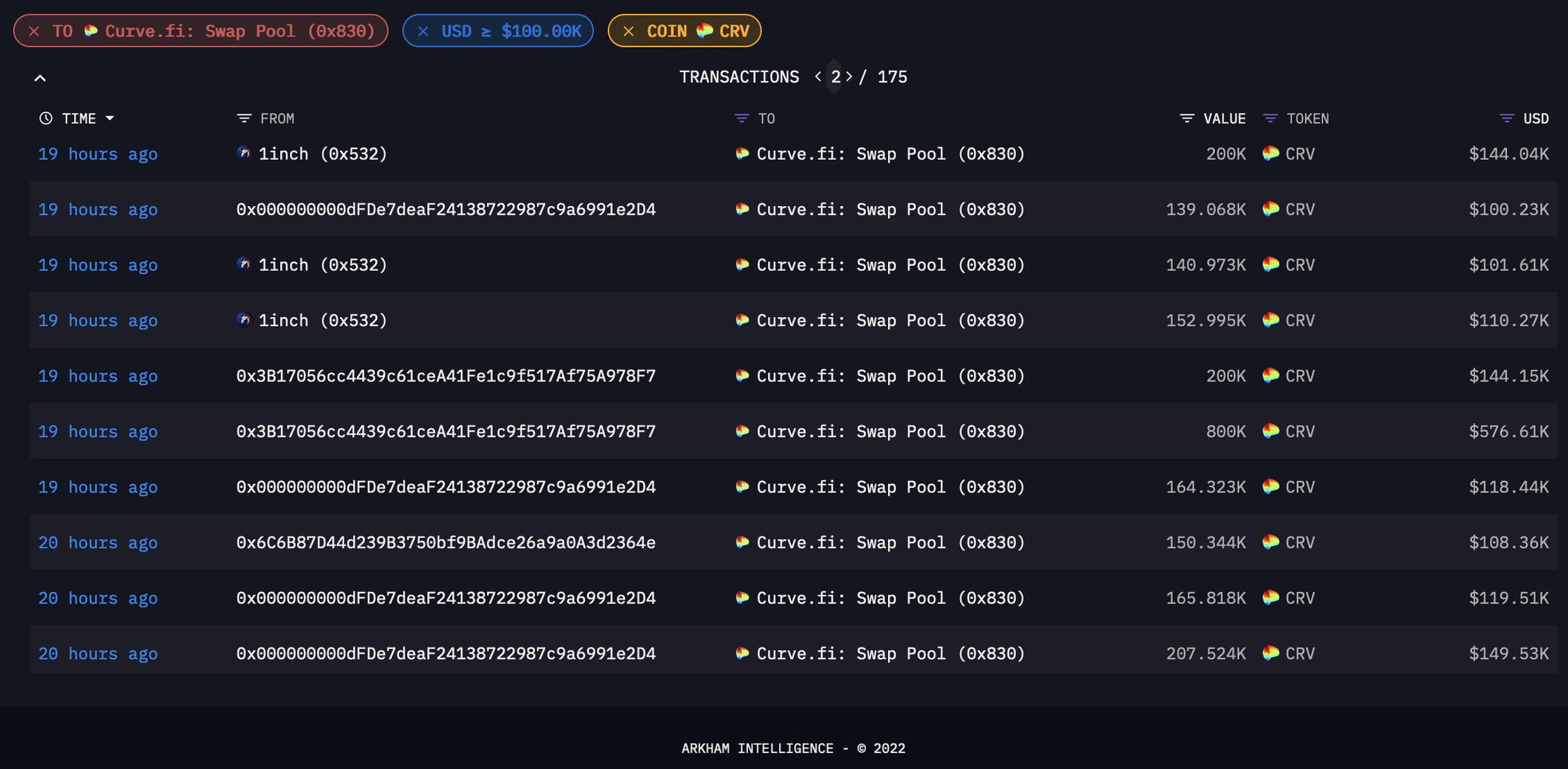Viewport: 1568px width, 769px height.
Task: Click the 165.818K value cell
Action: (1206, 598)
